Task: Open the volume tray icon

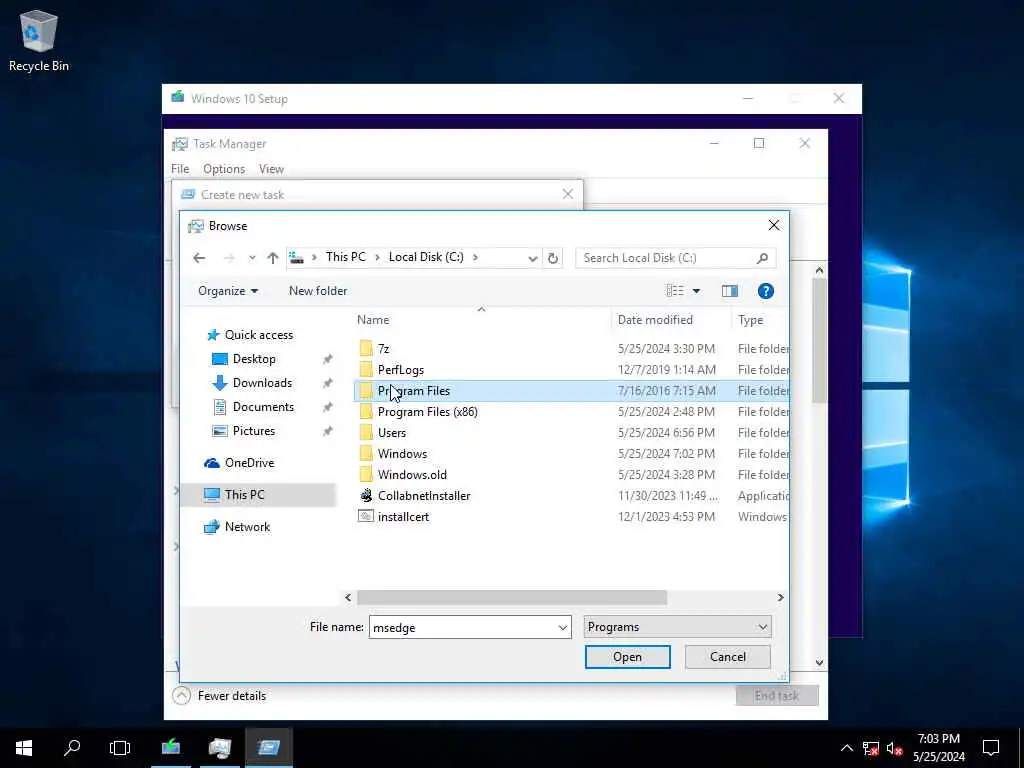Action: (895, 748)
